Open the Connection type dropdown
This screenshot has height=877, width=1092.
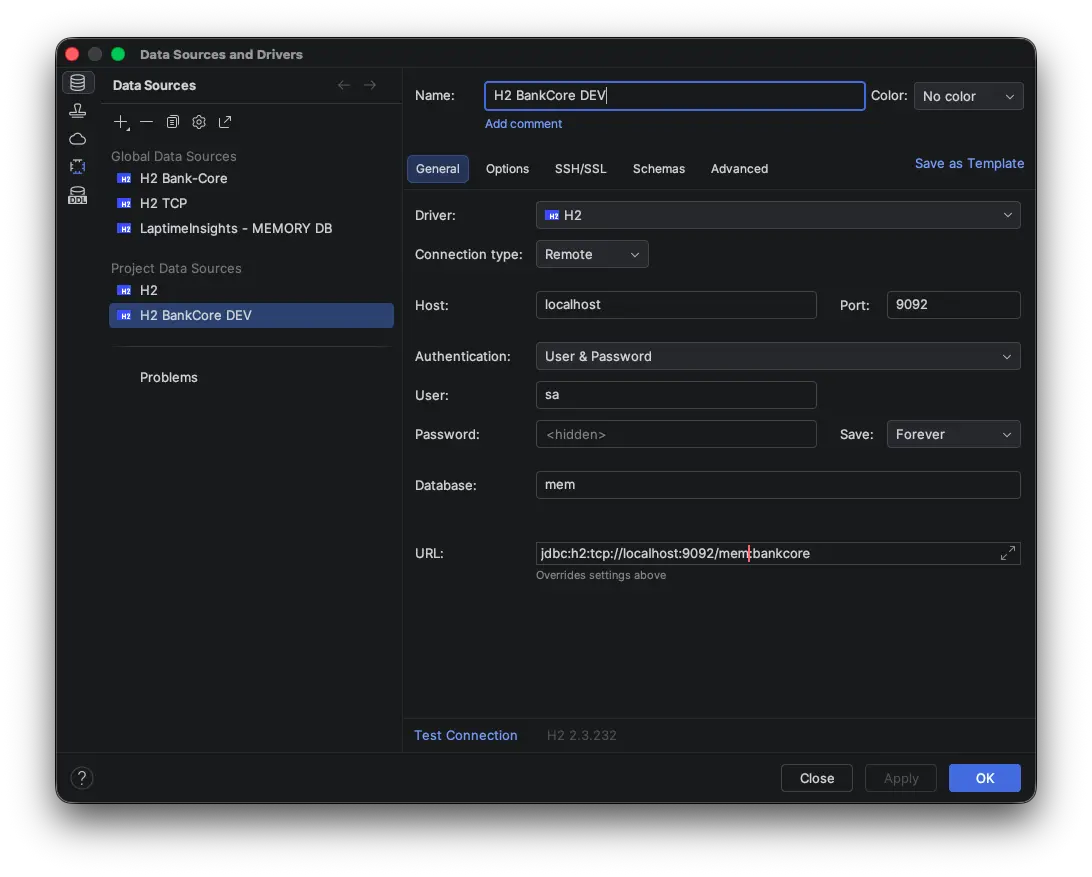click(x=592, y=254)
